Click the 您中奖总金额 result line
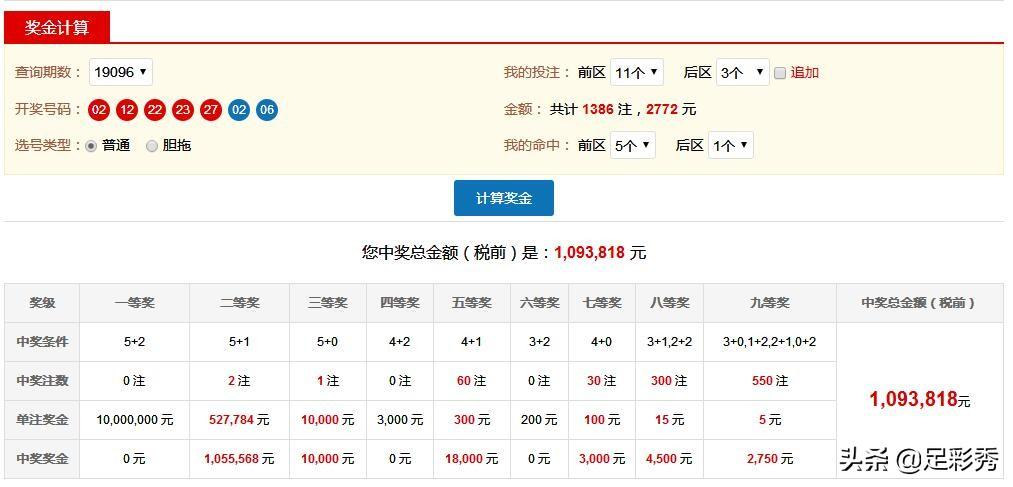This screenshot has width=1013, height=487. [504, 253]
